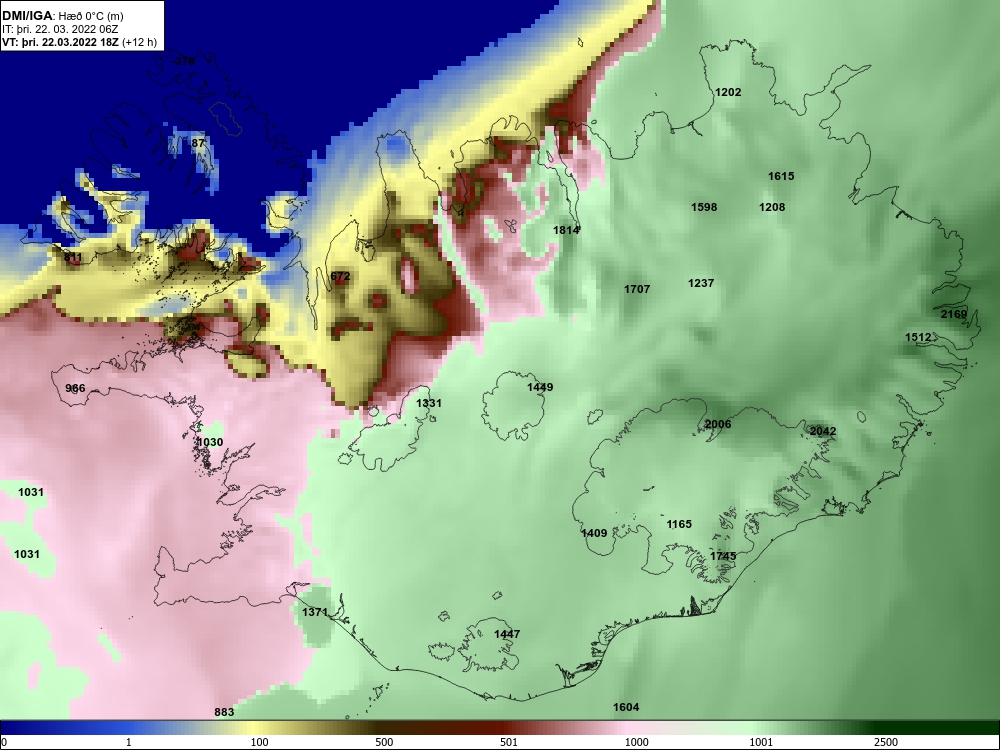The image size is (1000, 750).
Task: Click the 1512 height value
Action: 918,337
